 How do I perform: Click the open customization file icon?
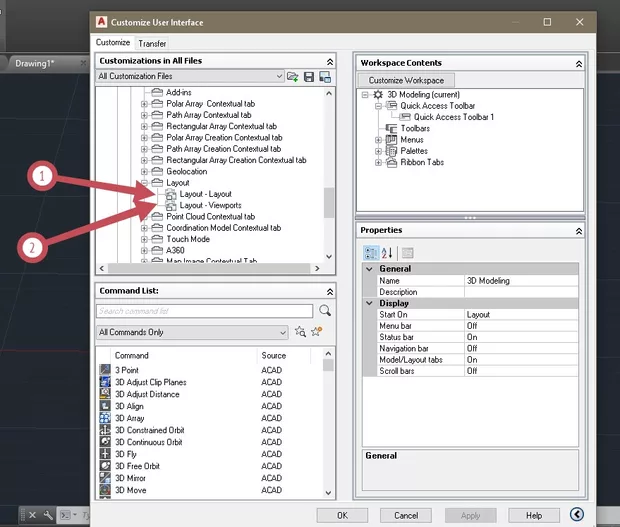coord(293,76)
